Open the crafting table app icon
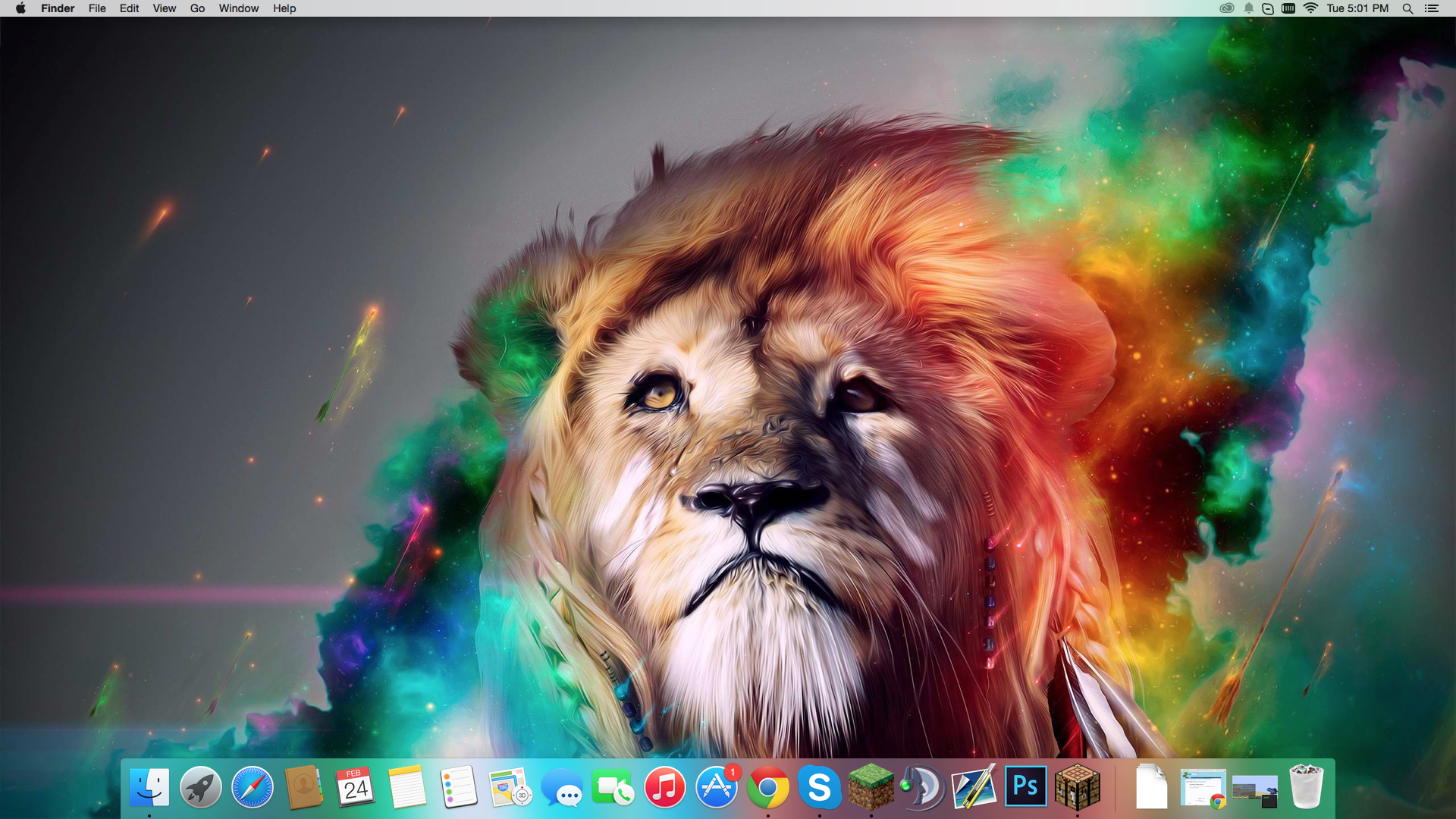 click(1078, 787)
